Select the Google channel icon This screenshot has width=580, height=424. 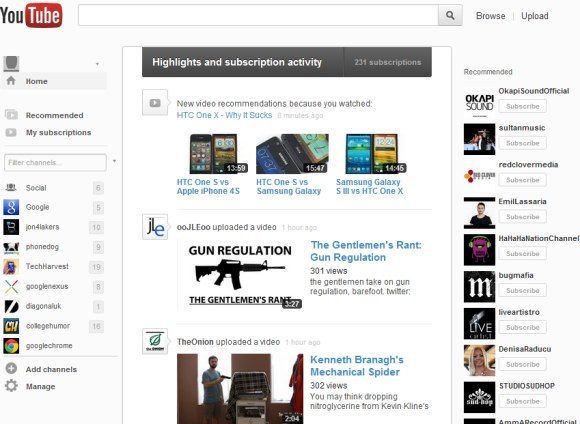11,207
